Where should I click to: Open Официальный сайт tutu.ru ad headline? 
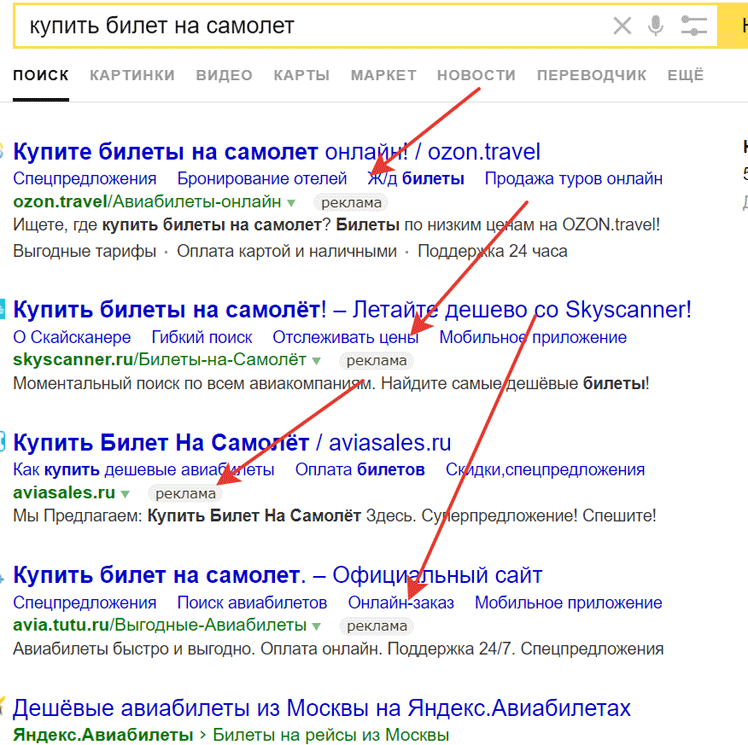coord(278,575)
